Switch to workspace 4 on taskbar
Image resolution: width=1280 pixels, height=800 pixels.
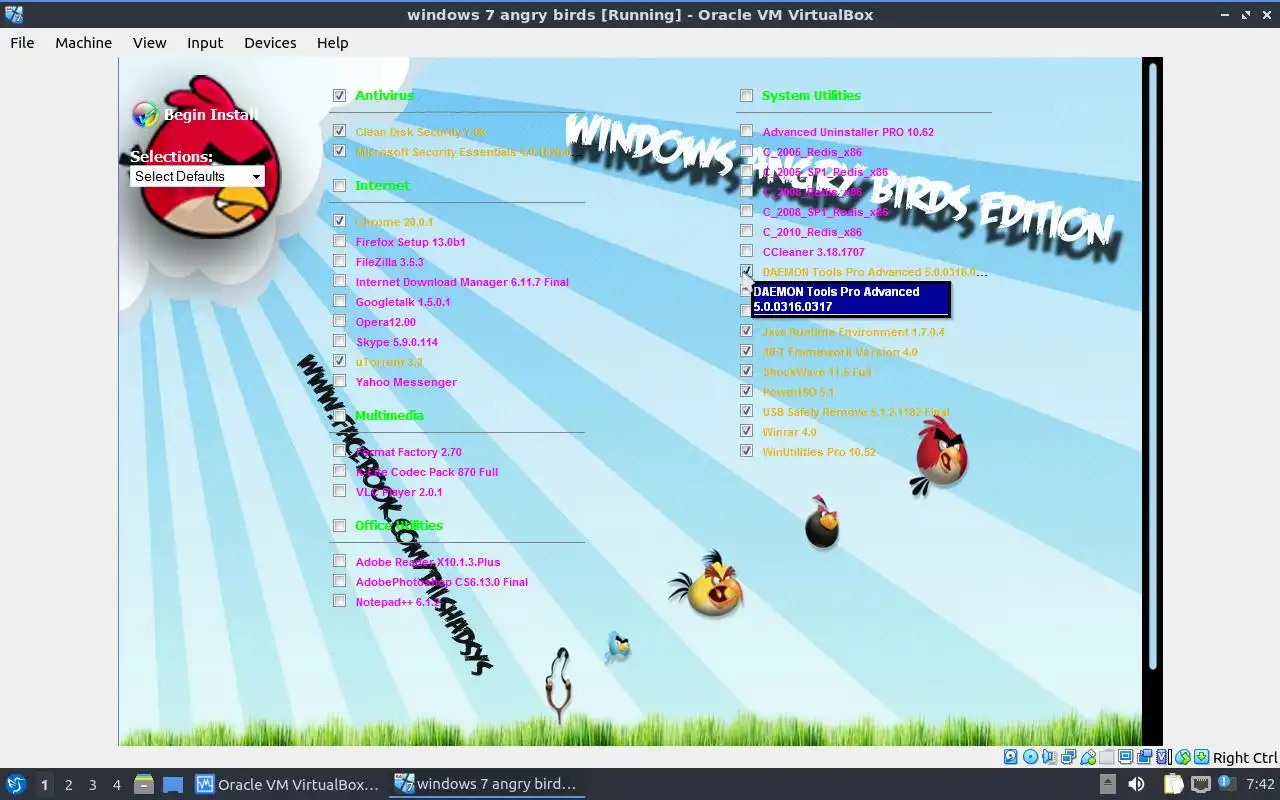116,785
